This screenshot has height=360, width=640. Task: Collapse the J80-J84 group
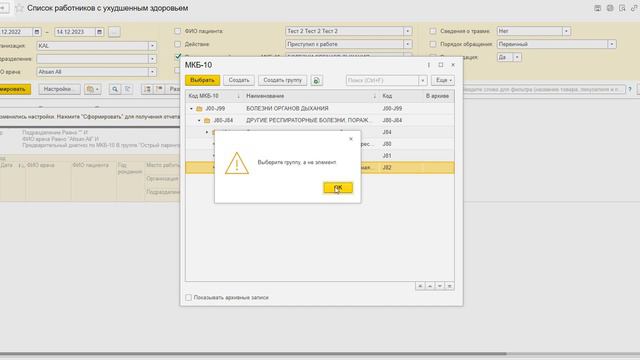click(199, 120)
